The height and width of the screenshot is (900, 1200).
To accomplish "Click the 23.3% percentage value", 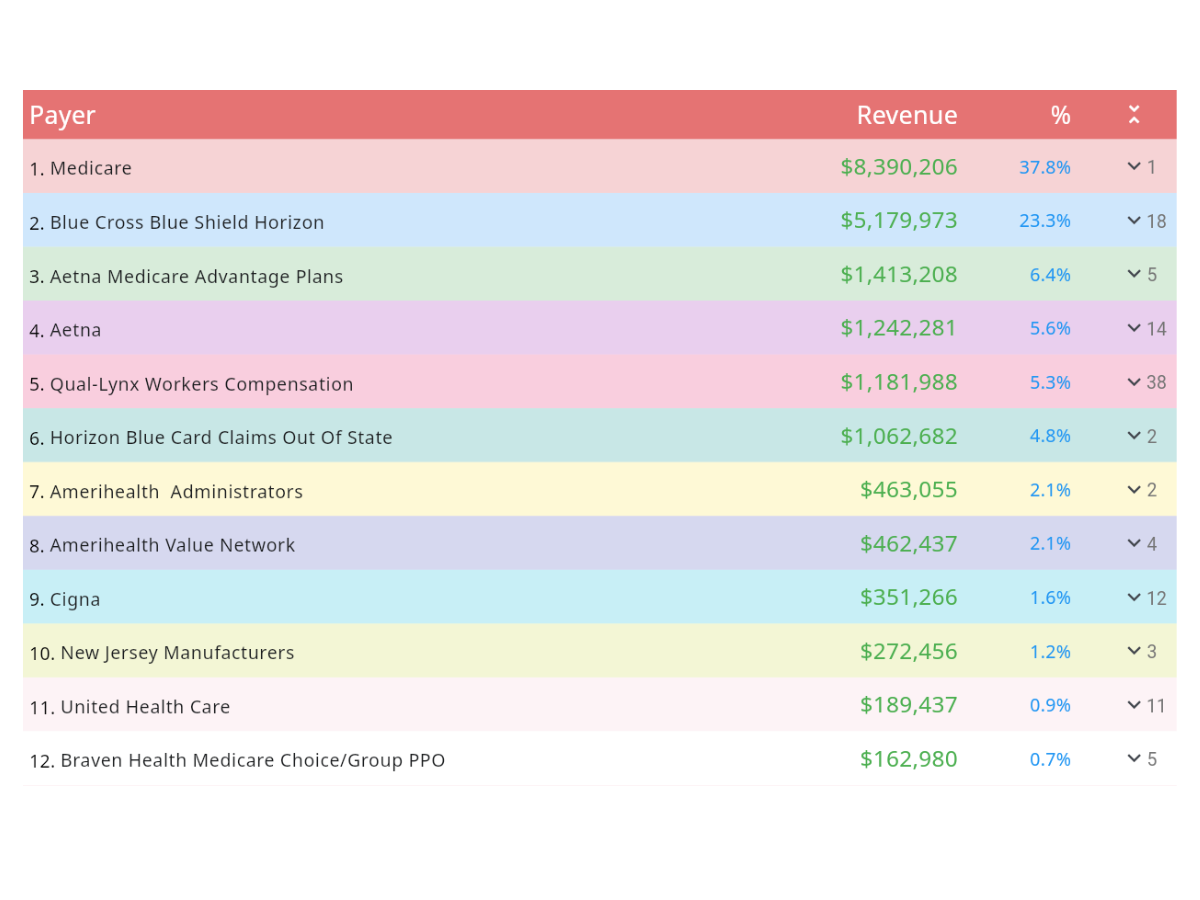I will tap(1045, 221).
